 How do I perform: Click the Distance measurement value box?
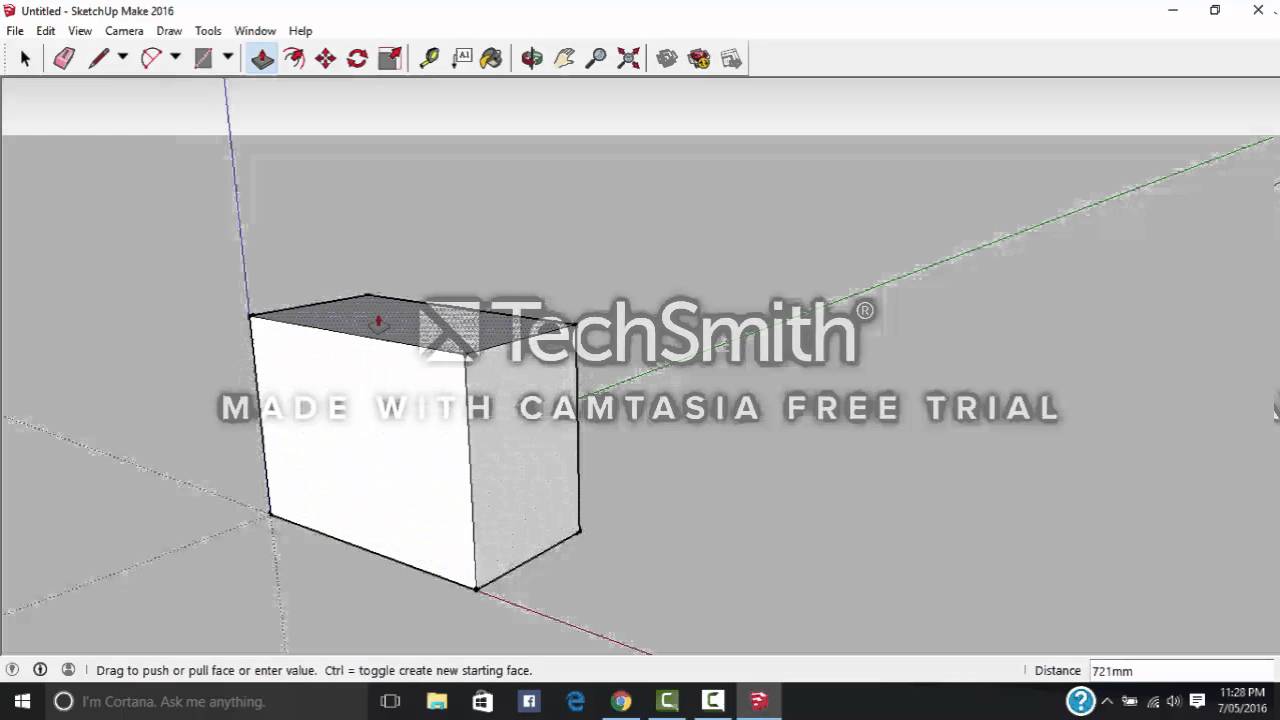[1180, 671]
